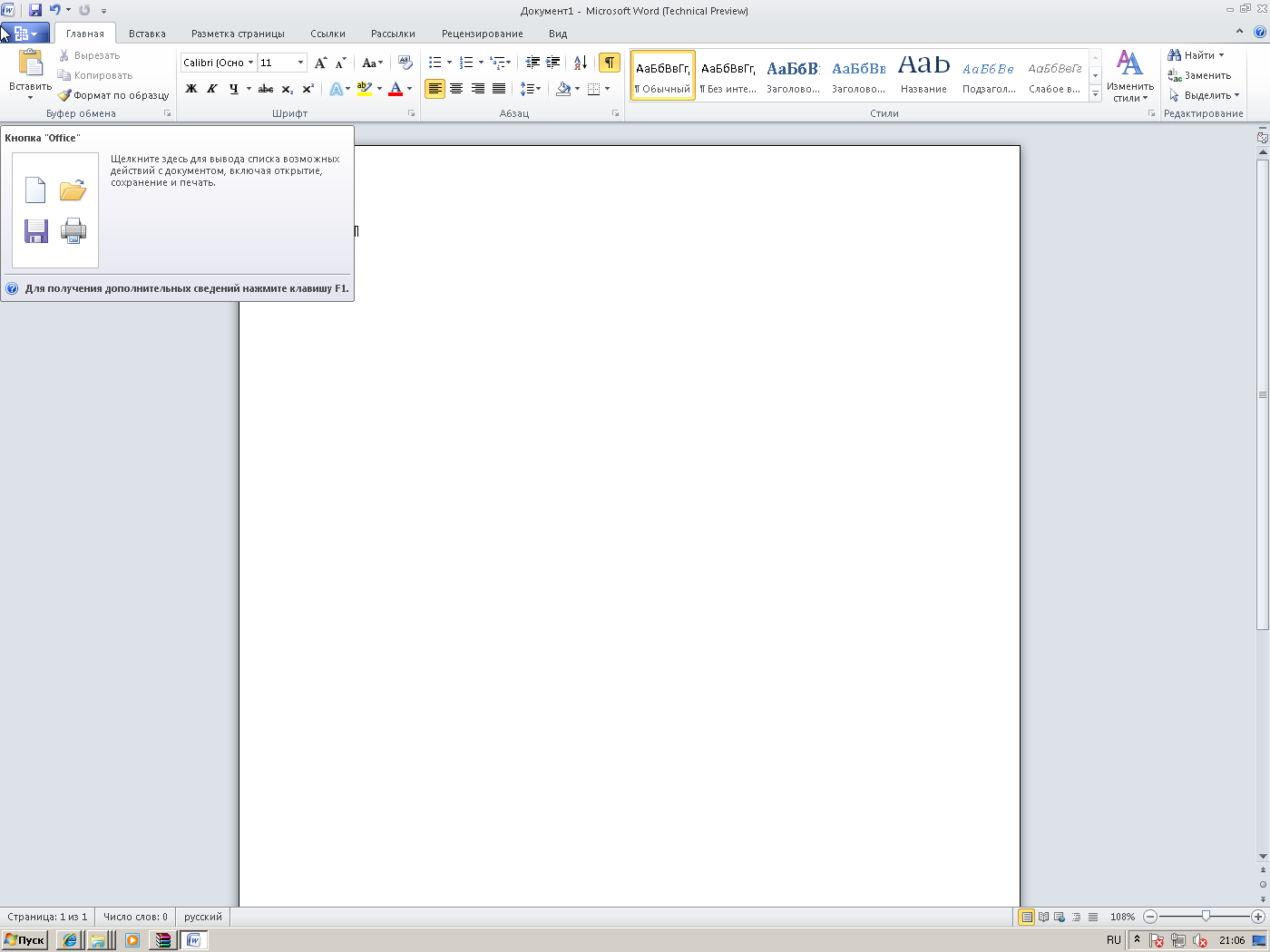Open the Office button menu
Viewport: 1270px width, 952px height.
pos(25,34)
